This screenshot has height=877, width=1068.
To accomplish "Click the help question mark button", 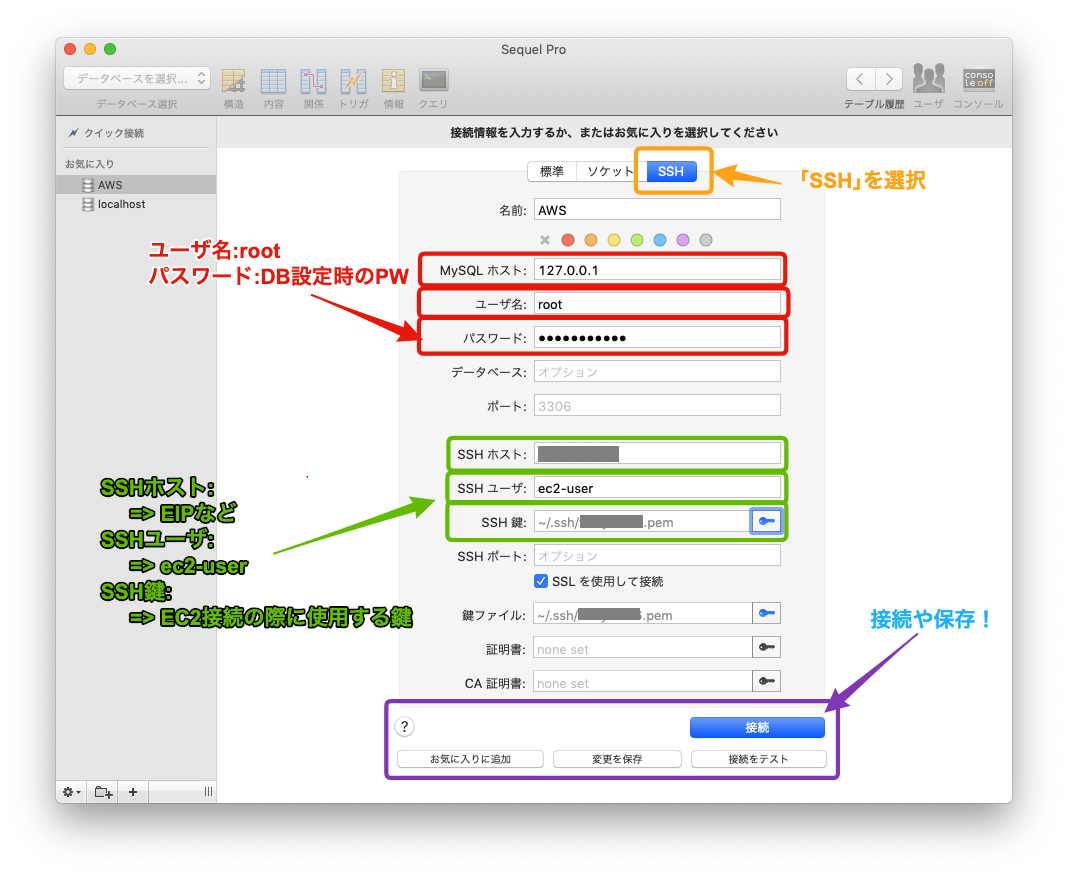I will click(405, 727).
